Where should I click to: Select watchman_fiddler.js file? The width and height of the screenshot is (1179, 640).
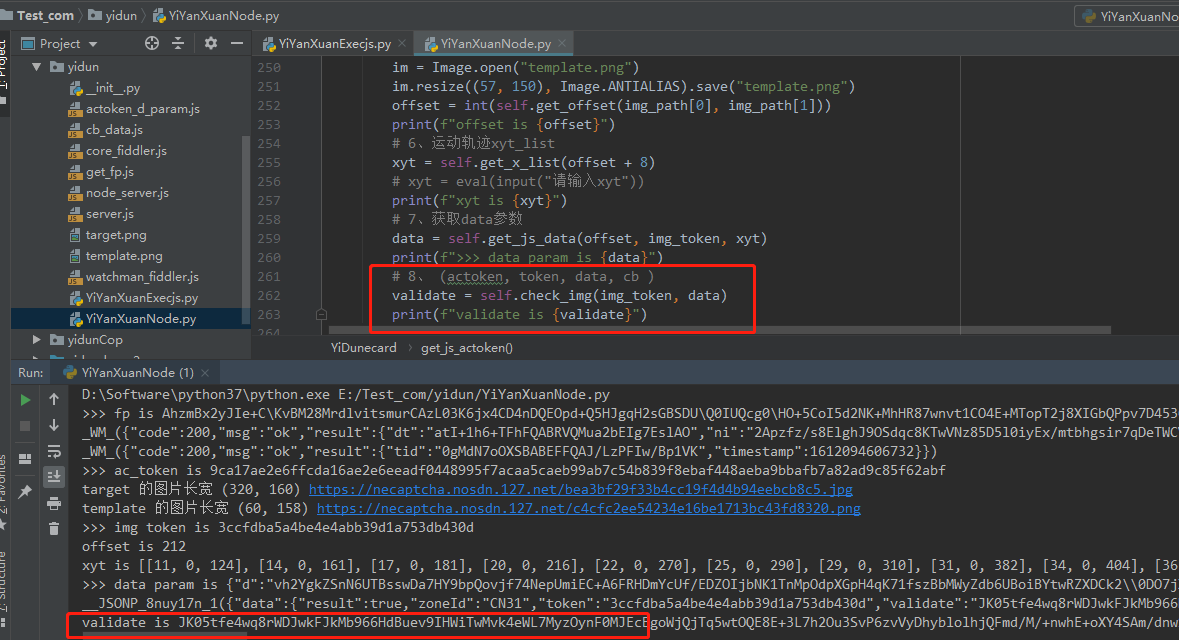[x=134, y=278]
